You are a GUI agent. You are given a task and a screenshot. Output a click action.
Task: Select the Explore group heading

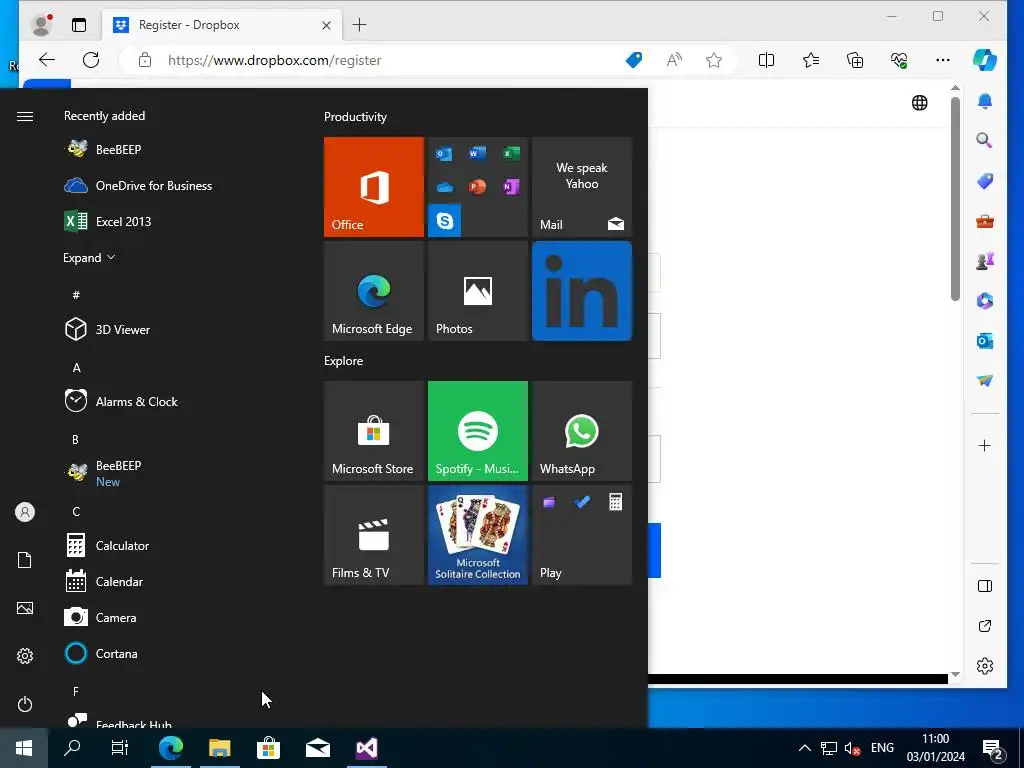344,360
